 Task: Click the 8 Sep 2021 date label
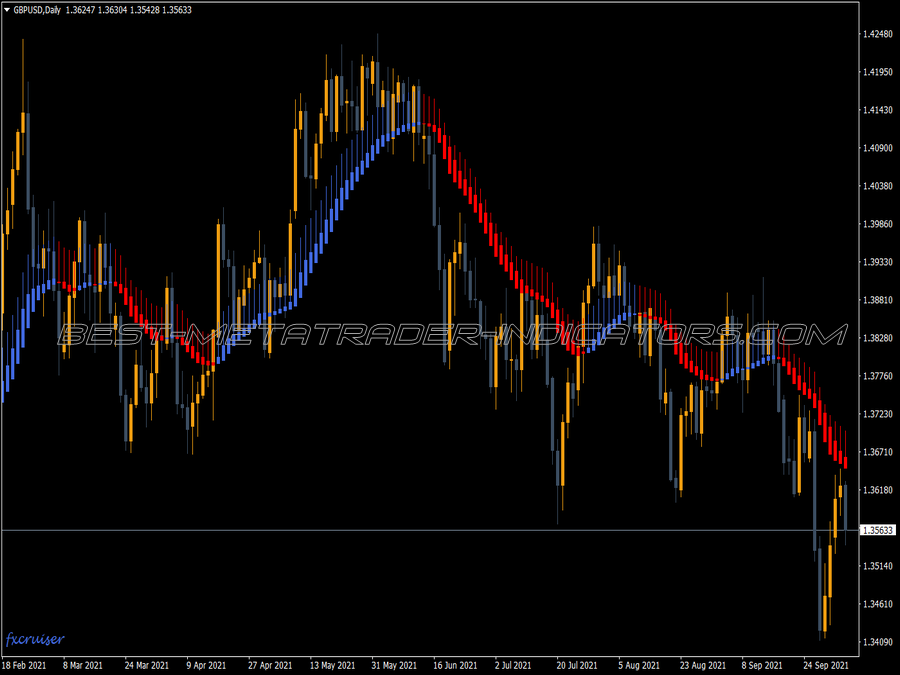coord(762,665)
